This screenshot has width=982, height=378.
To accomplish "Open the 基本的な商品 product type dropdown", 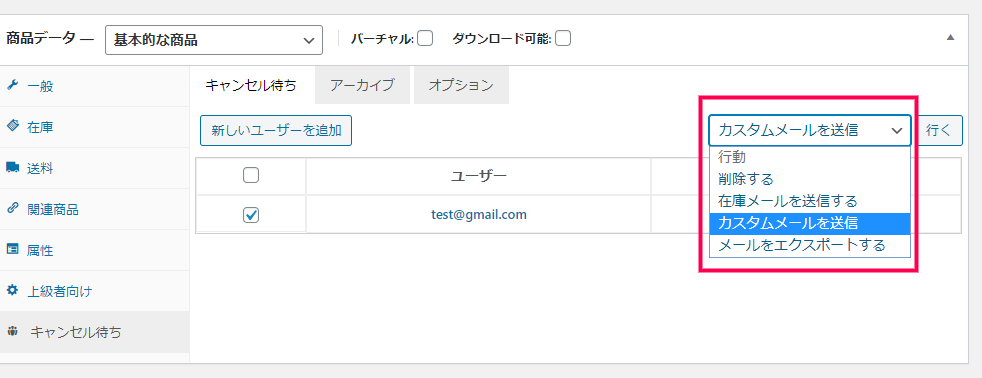I will [214, 40].
